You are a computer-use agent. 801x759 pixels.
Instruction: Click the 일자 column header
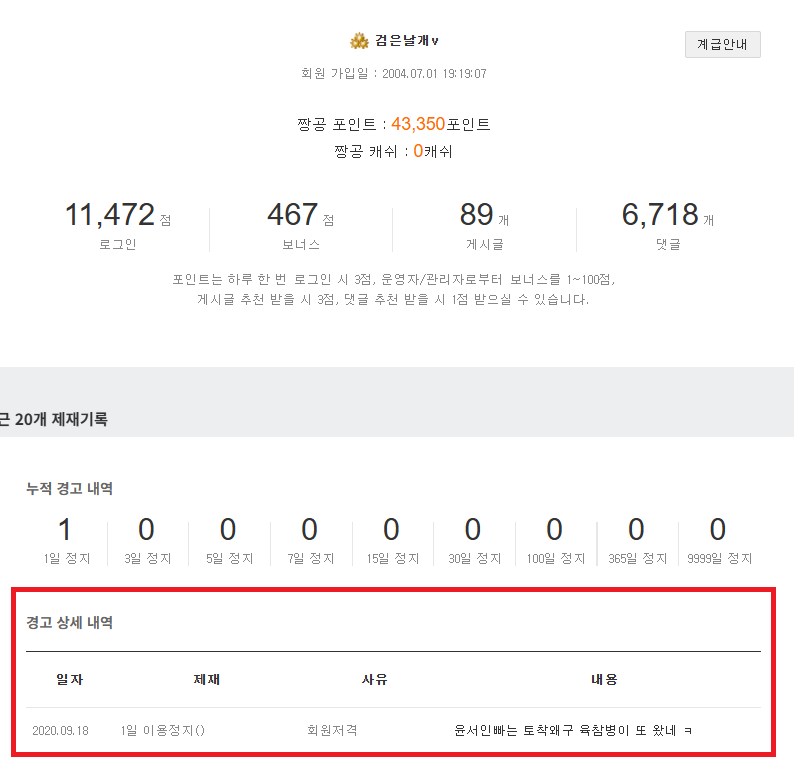click(69, 680)
